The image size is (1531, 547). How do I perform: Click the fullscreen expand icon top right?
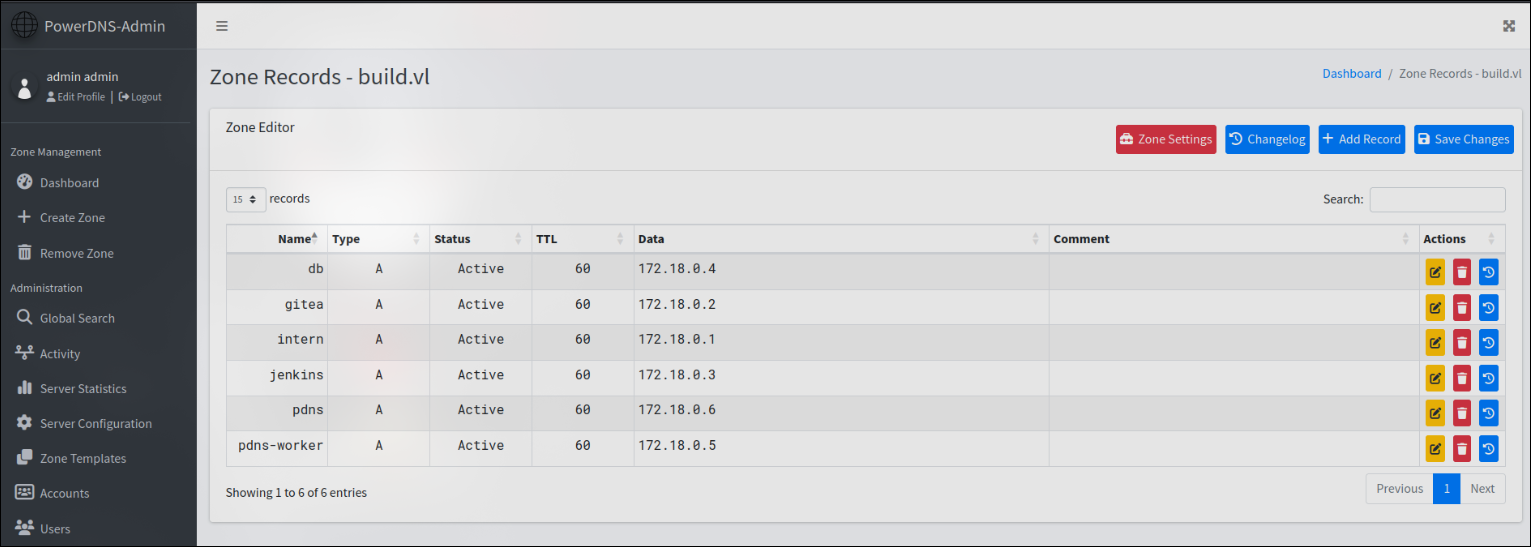[1509, 26]
